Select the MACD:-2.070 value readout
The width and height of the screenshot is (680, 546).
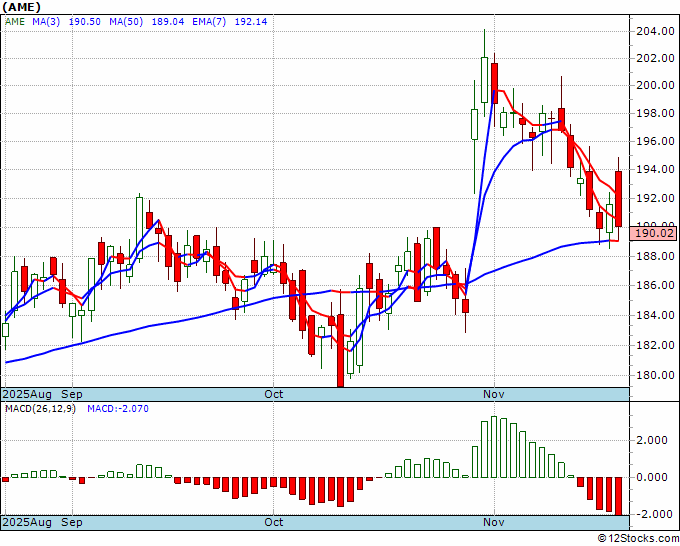click(118, 409)
